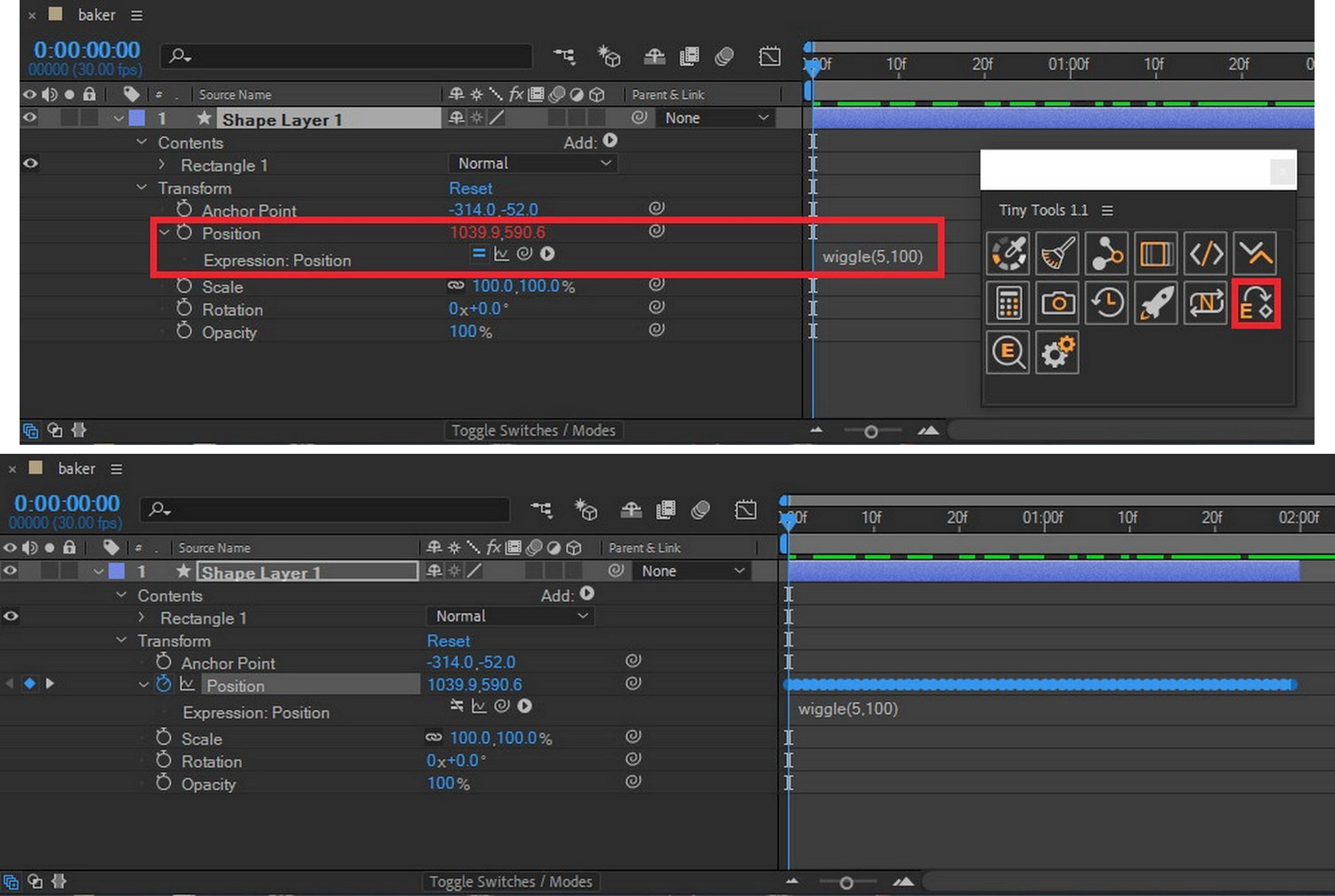The height and width of the screenshot is (896, 1335).
Task: Collapse the Transform group of Shape Layer 1
Action: (x=142, y=188)
